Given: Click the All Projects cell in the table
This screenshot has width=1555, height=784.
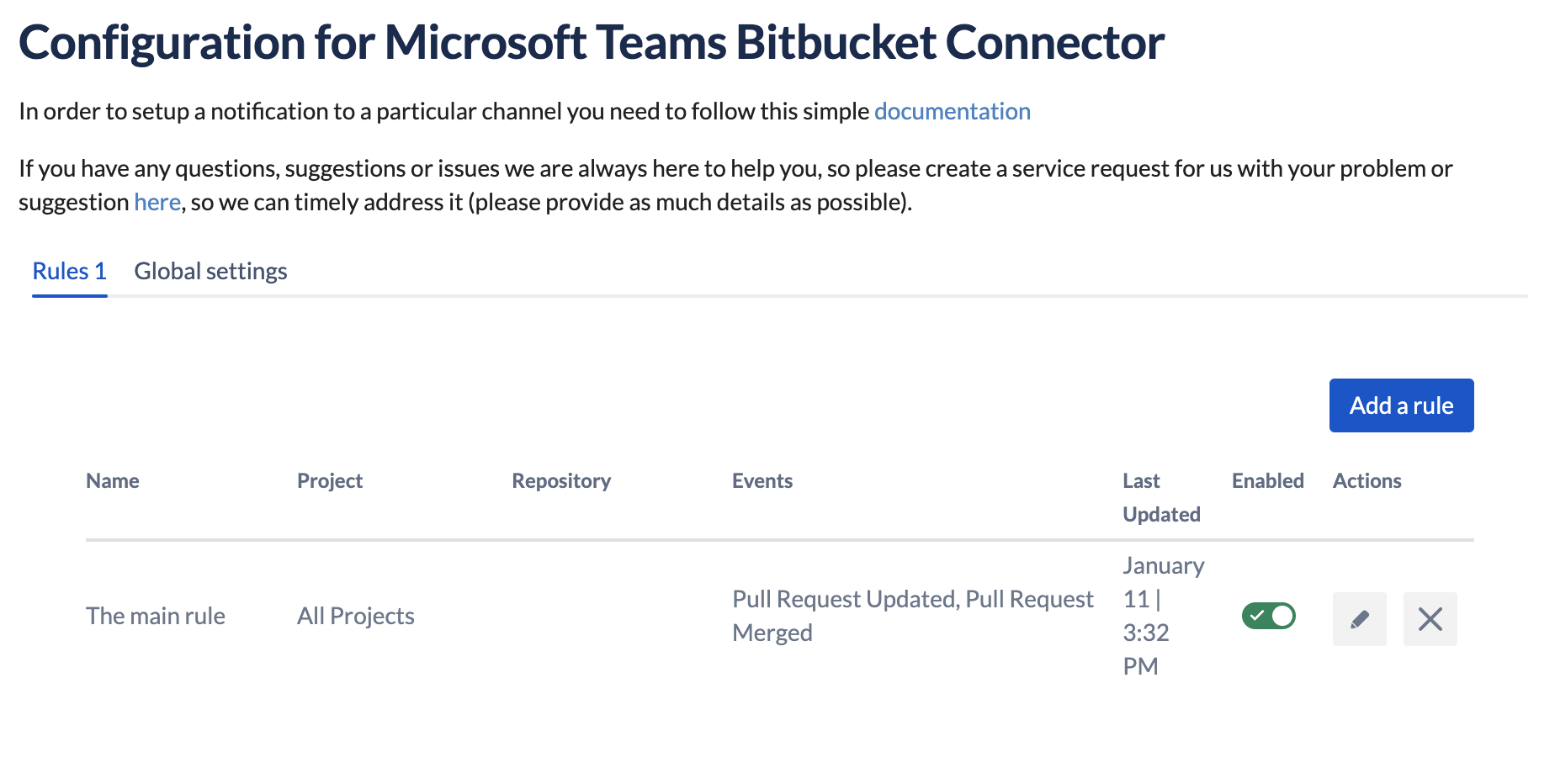Looking at the screenshot, I should click(x=355, y=616).
